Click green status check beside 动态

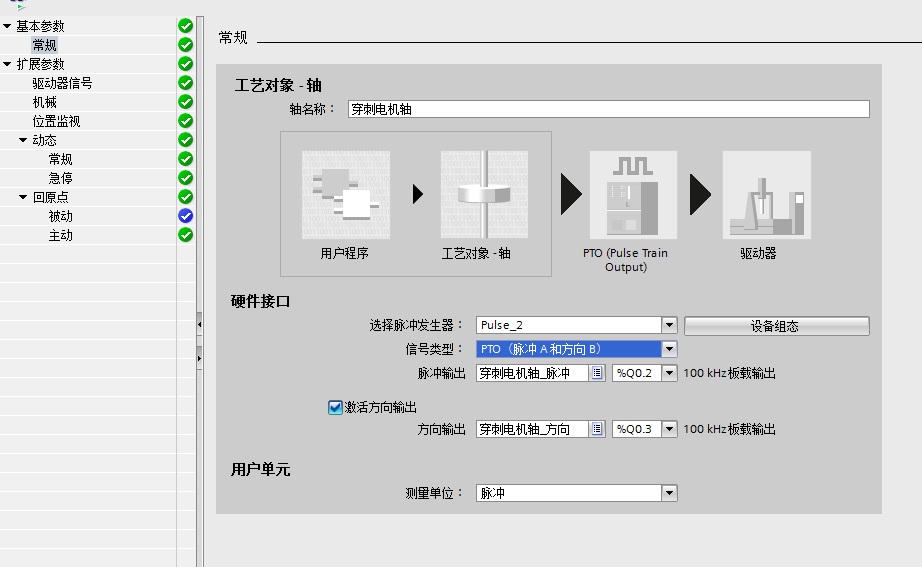[185, 140]
